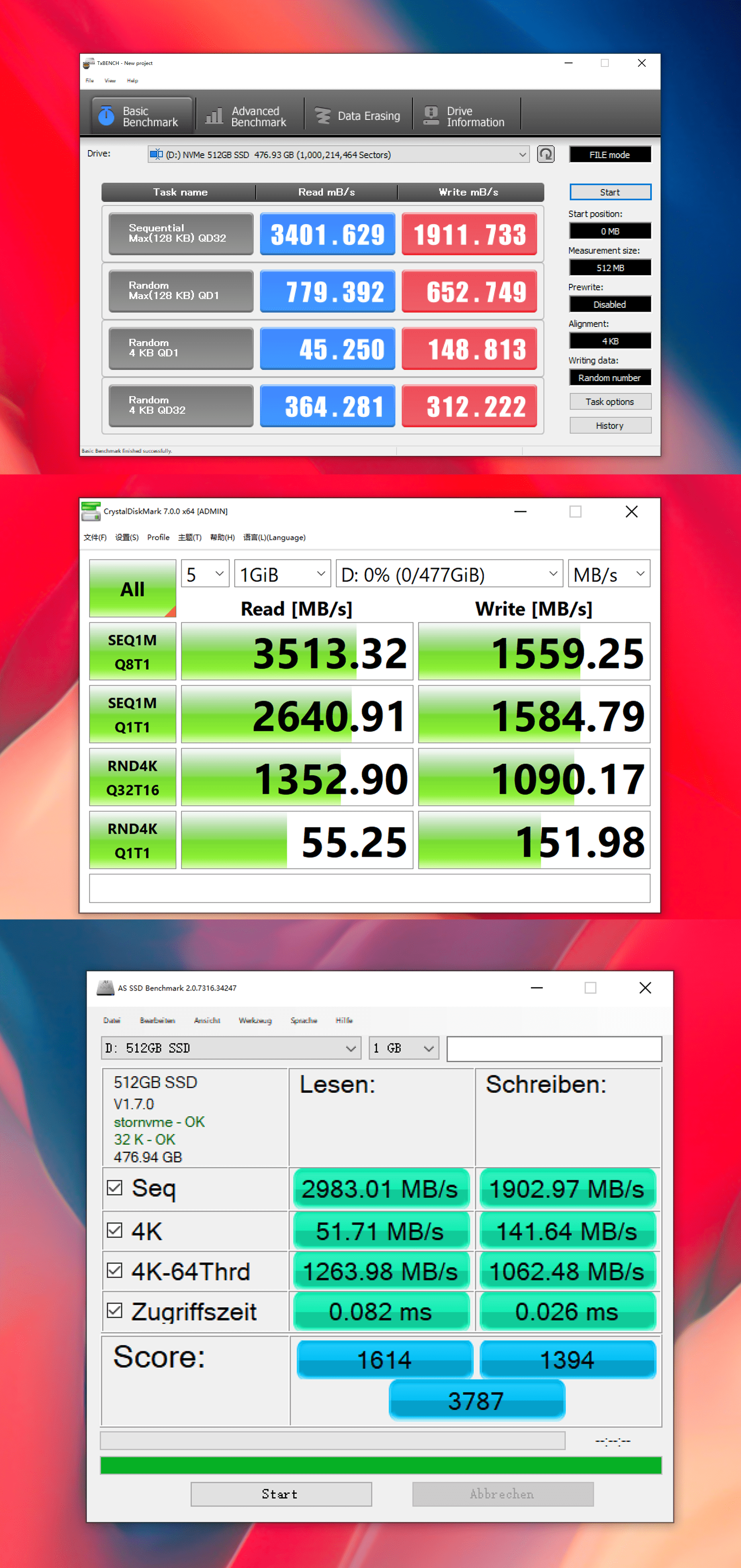The height and width of the screenshot is (1568, 741).
Task: Select the Data Erasing icon
Action: 322,115
